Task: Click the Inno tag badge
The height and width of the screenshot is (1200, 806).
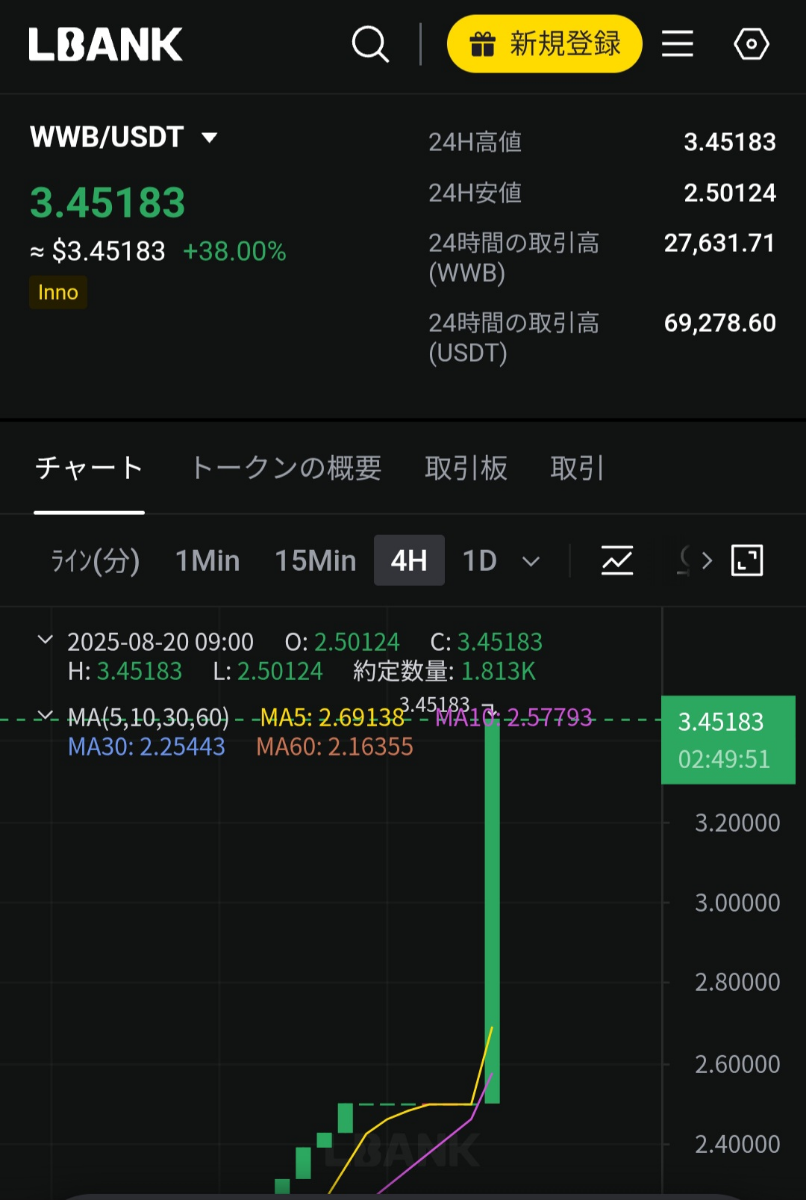Action: (x=58, y=293)
